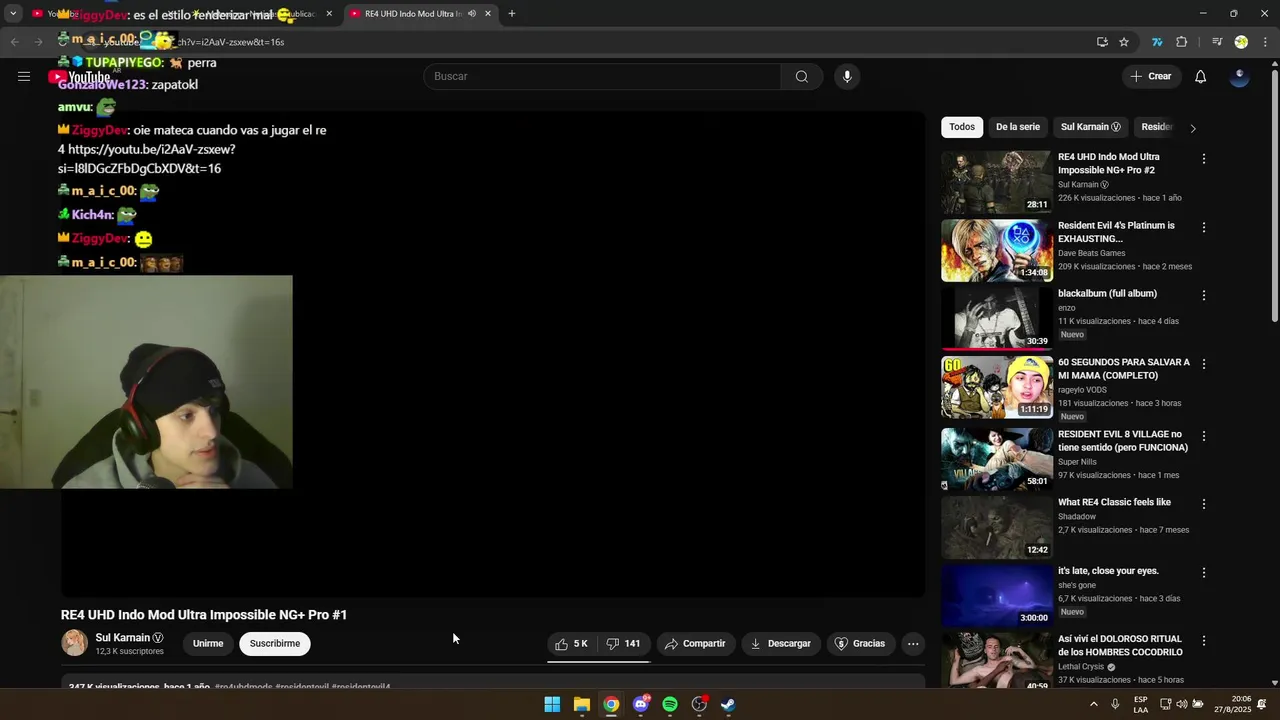Open the RESIDENT EVIL 8 VILLAGE thumbnail
The height and width of the screenshot is (720, 1280).
[x=996, y=459]
